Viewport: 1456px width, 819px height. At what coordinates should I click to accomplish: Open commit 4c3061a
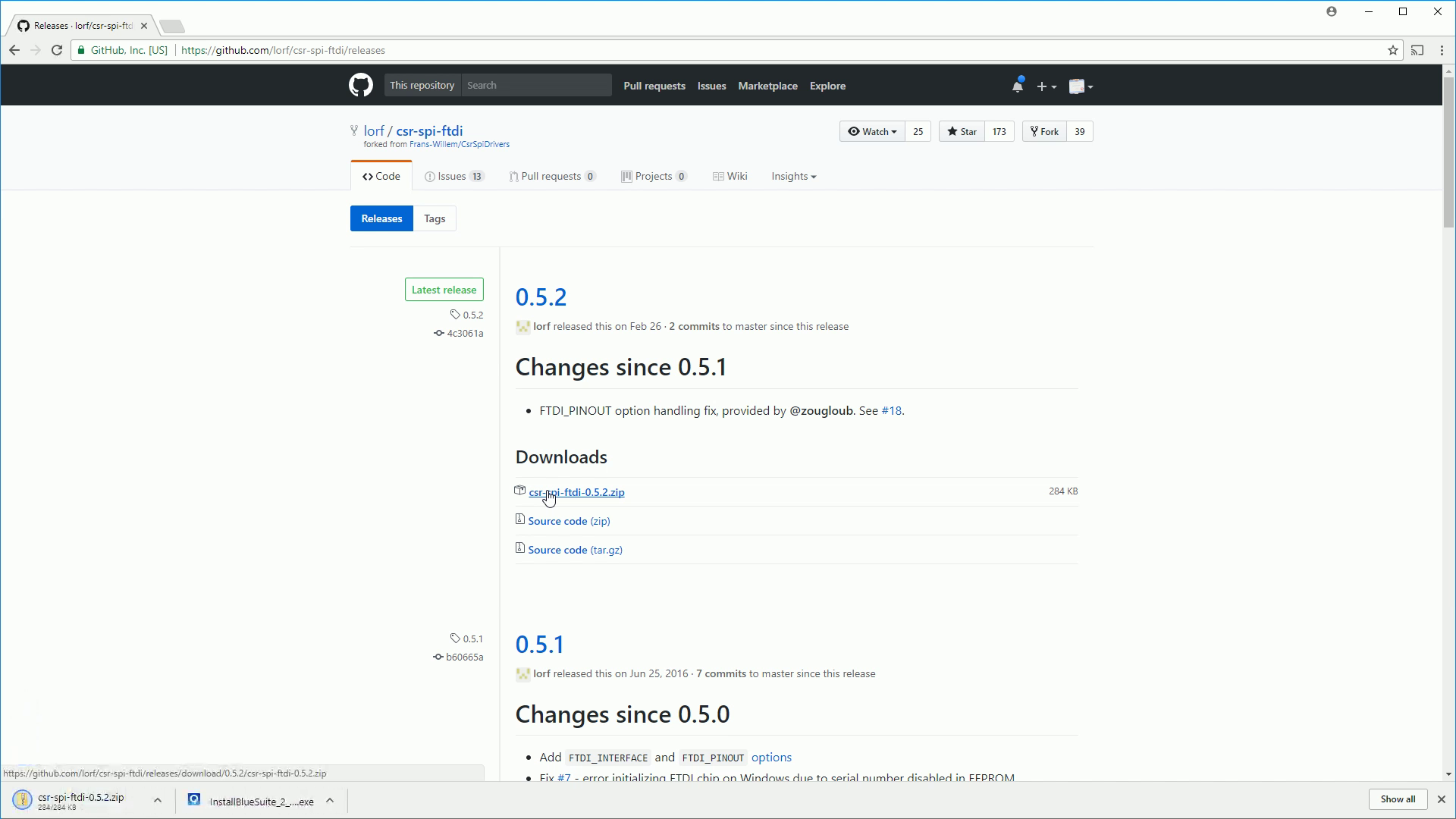pyautogui.click(x=459, y=333)
